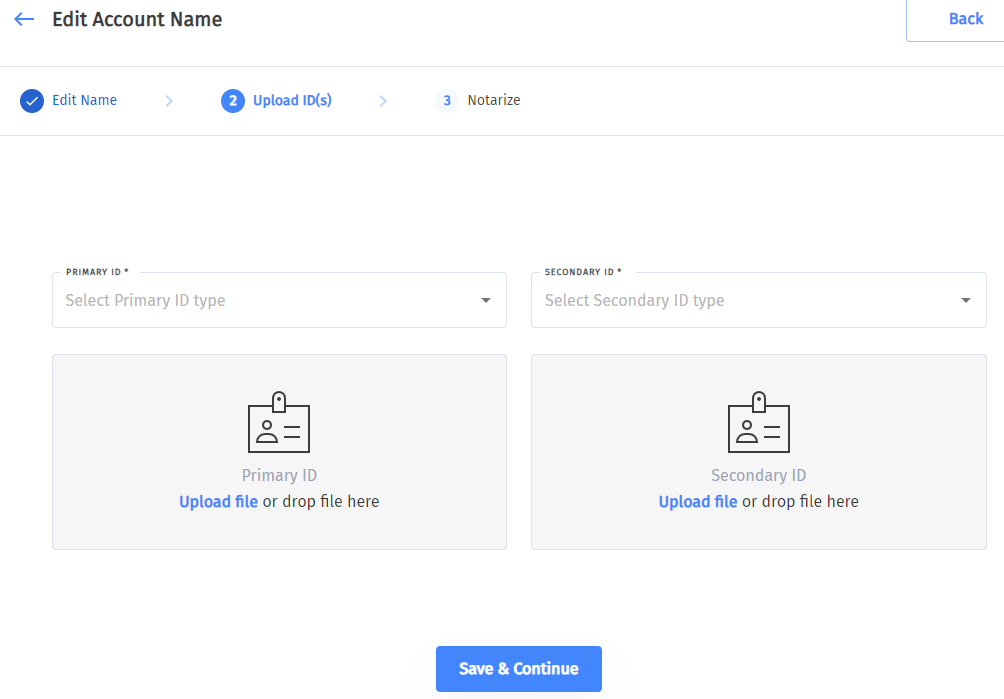Click the chevron between Upload ID(s) and Notarize
Image resolution: width=1004 pixels, height=699 pixels.
pos(383,101)
